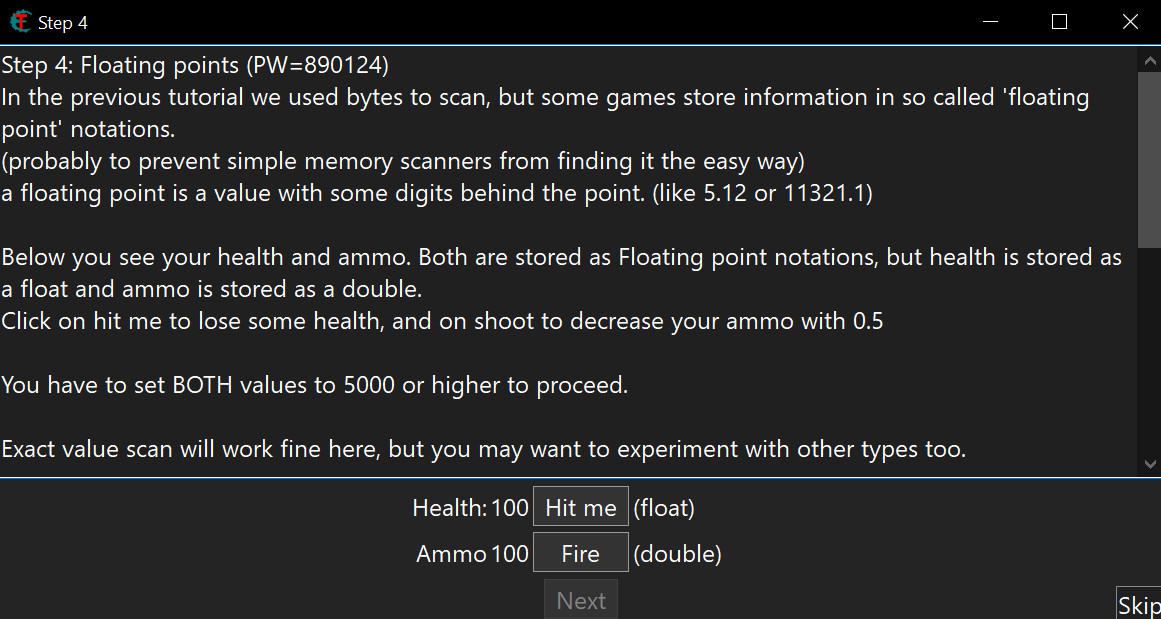Click the Cheat Engine icon in title bar

[x=20, y=22]
